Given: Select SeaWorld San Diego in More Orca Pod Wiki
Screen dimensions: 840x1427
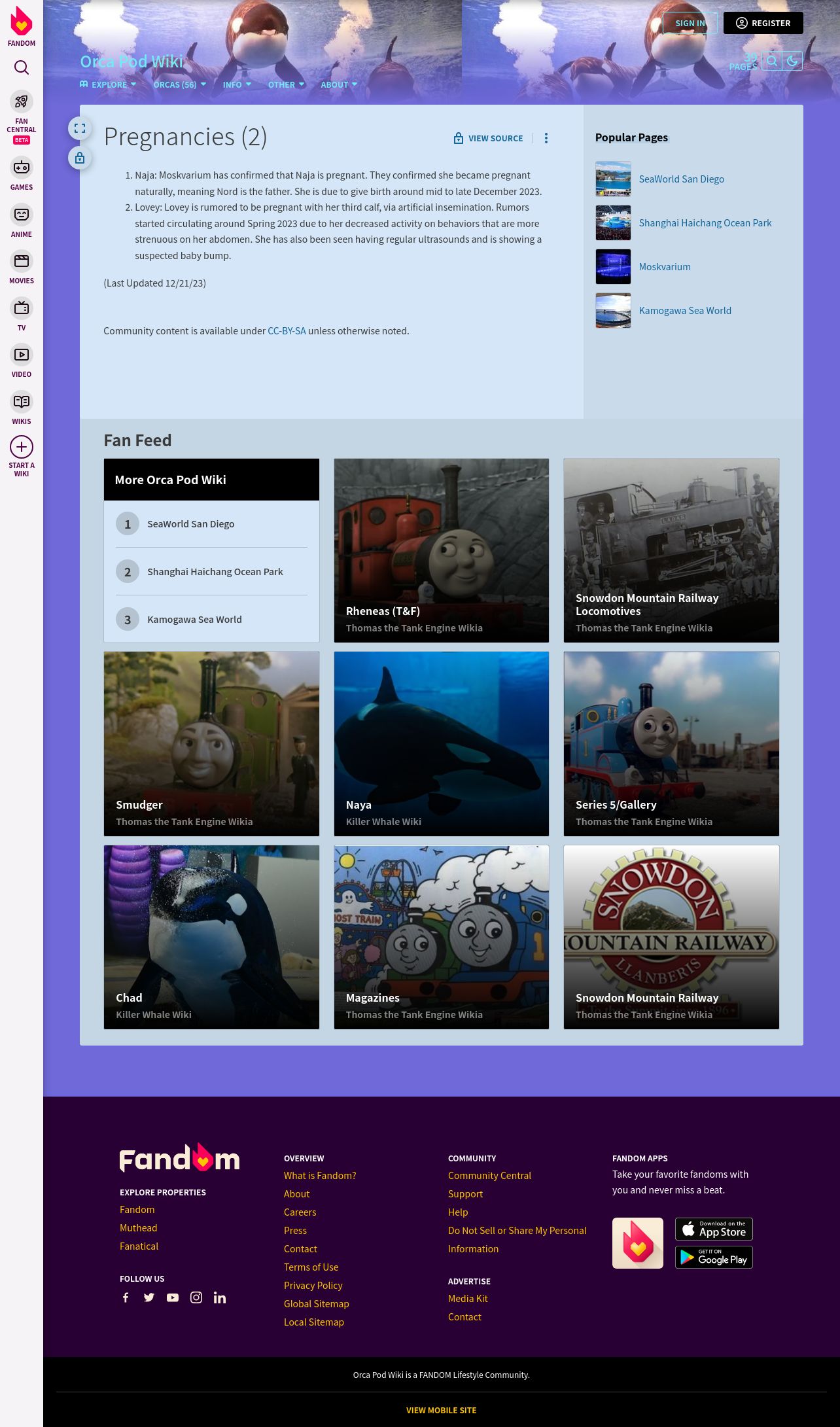Looking at the screenshot, I should coord(211,524).
